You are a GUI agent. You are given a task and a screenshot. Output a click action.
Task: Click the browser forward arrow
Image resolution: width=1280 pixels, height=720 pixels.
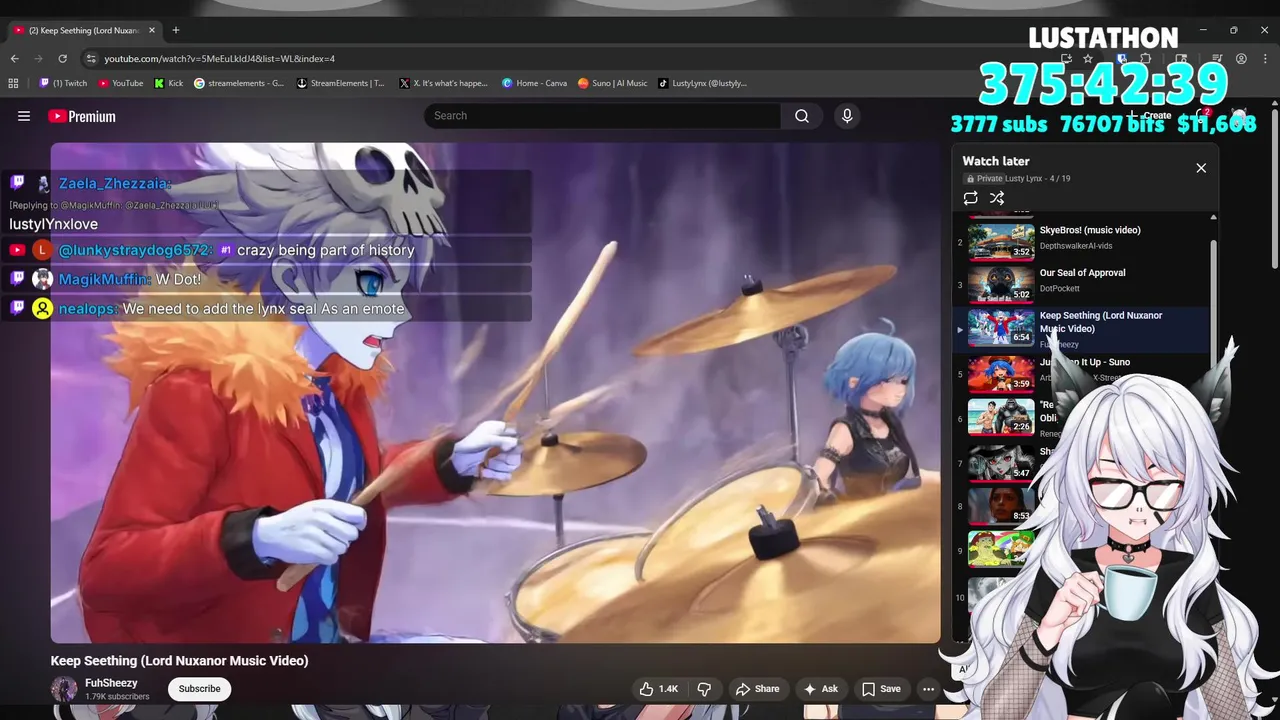tap(39, 59)
